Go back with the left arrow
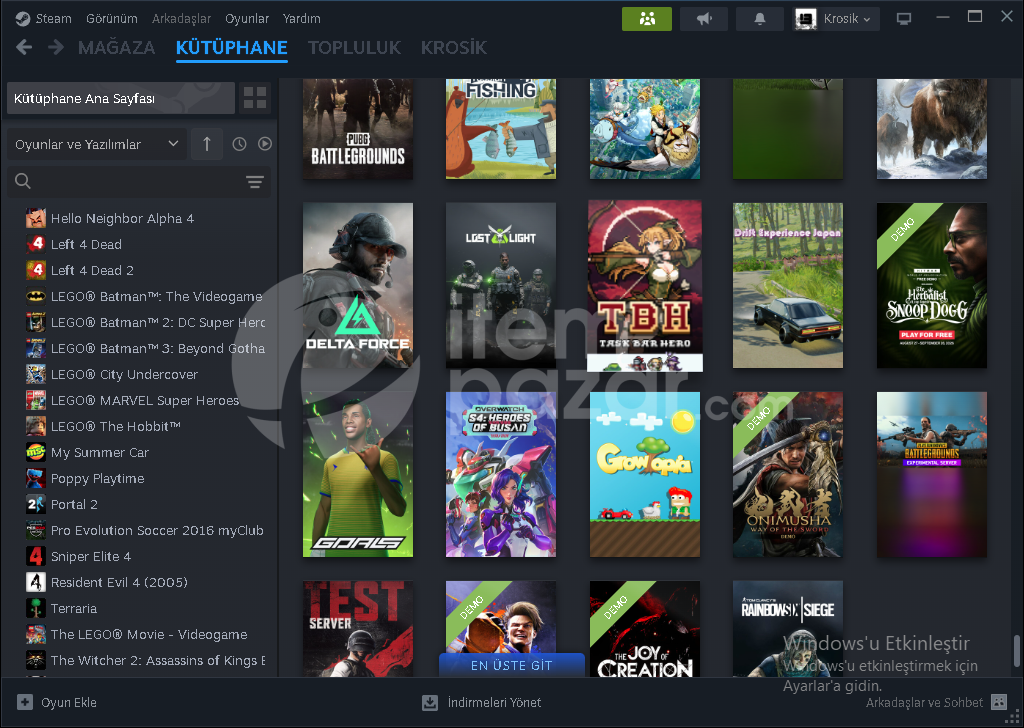The image size is (1024, 728). (x=24, y=47)
